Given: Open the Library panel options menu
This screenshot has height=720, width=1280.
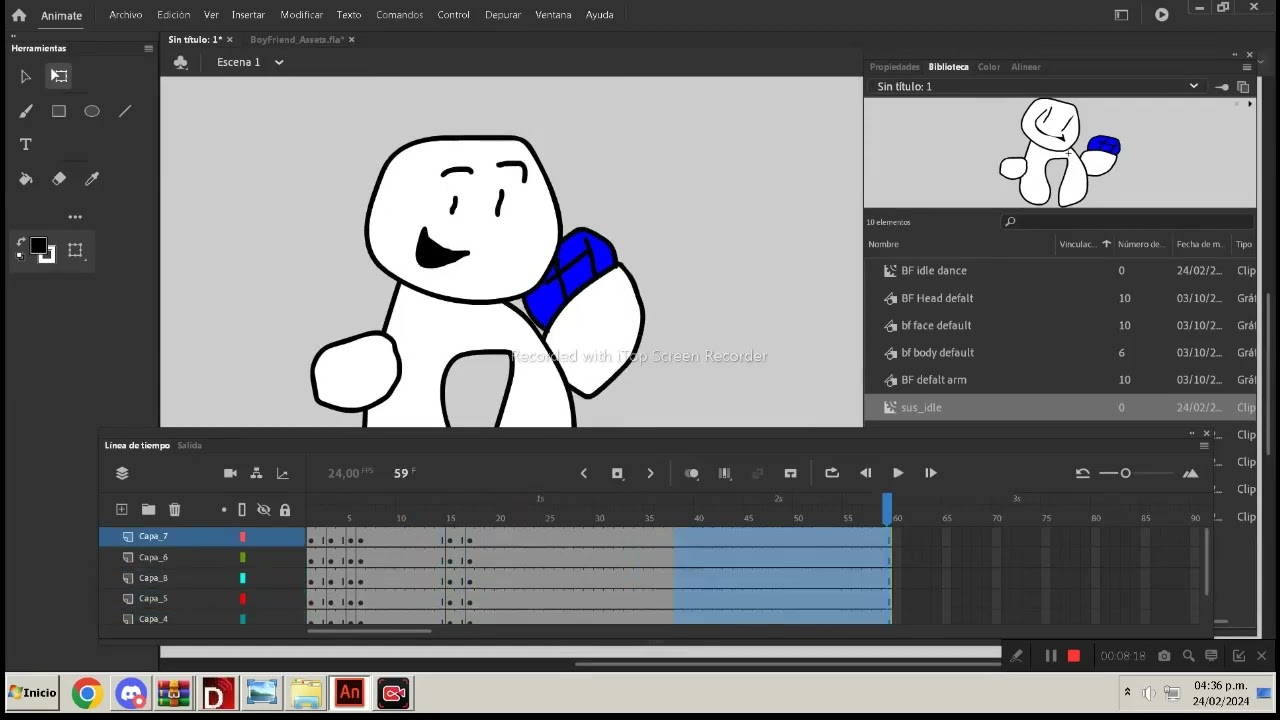Looking at the screenshot, I should point(1246,67).
